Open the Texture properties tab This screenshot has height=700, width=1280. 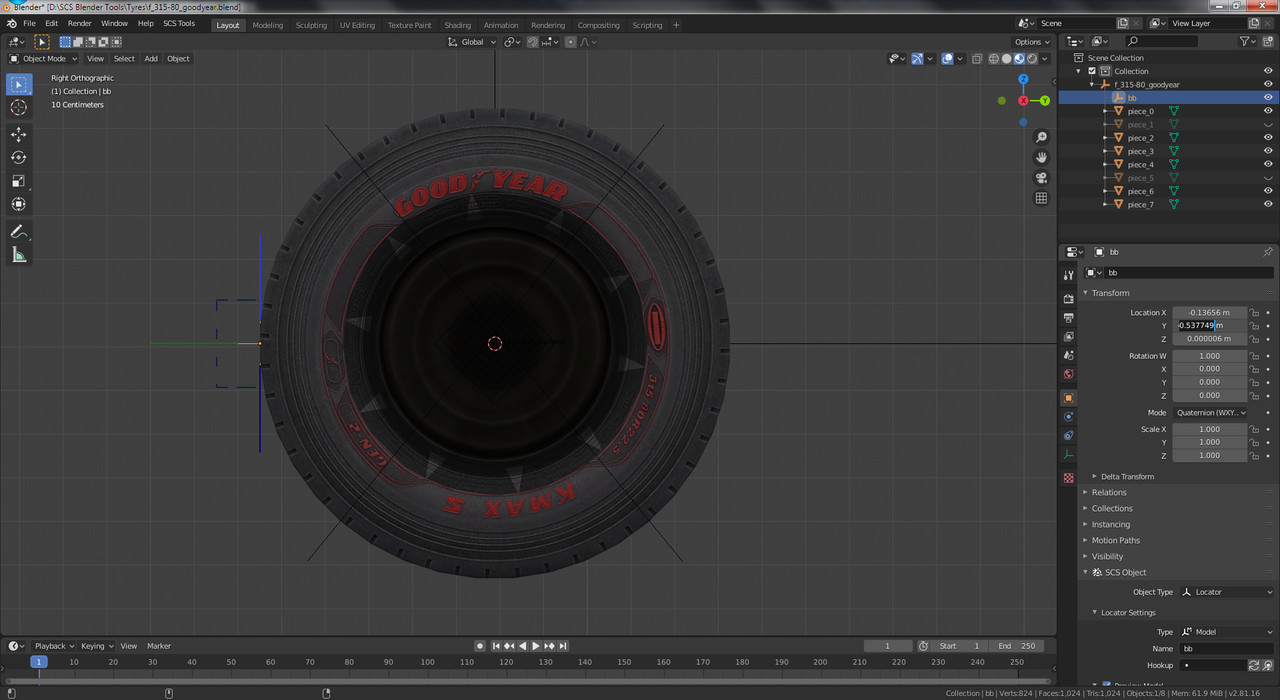(x=1069, y=478)
